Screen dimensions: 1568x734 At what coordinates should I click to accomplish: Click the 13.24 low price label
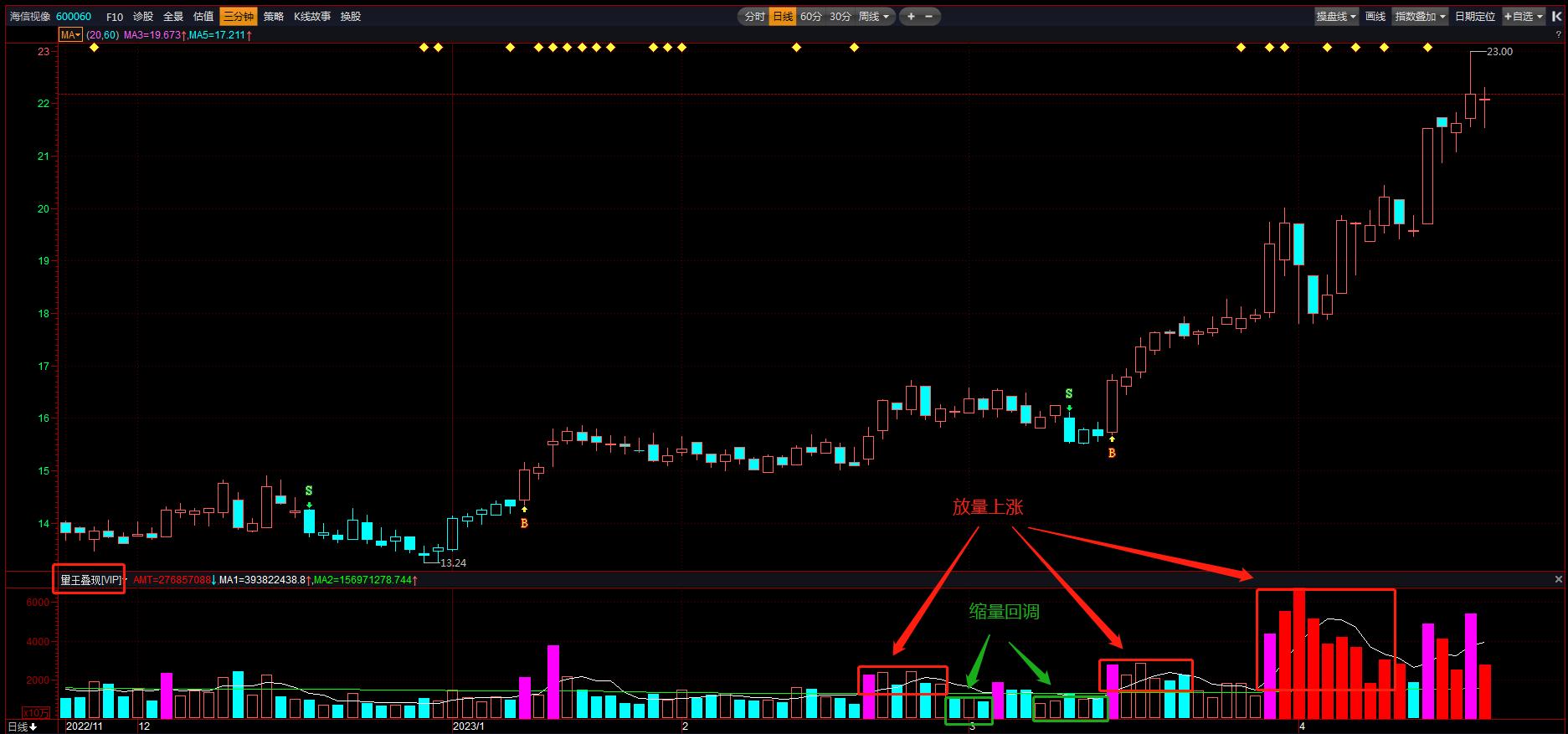(x=453, y=563)
